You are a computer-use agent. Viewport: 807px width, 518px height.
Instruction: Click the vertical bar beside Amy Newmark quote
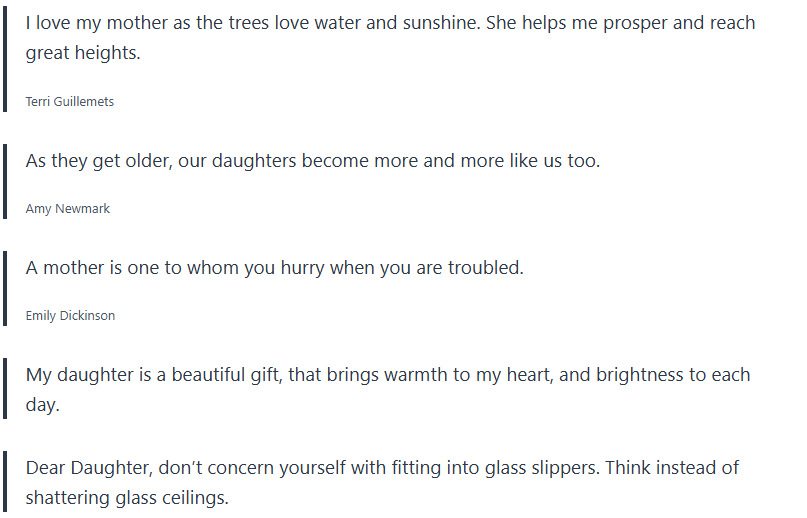click(x=4, y=181)
